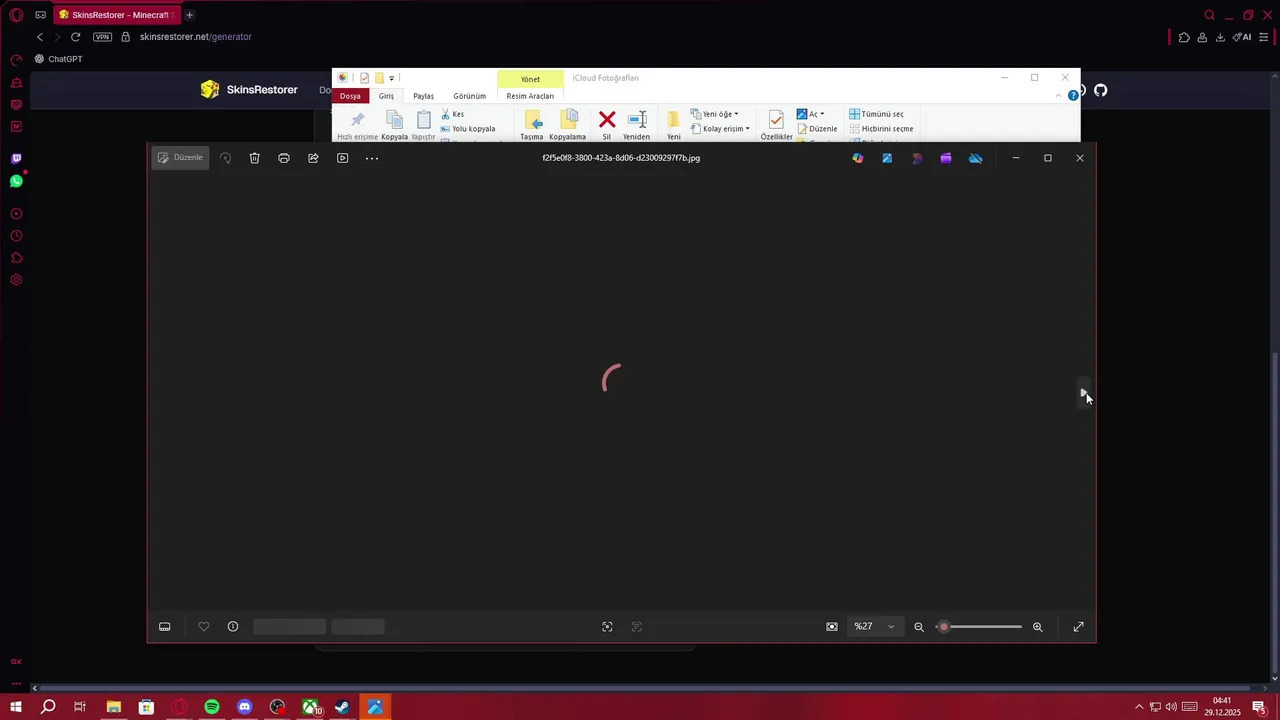The image size is (1280, 720).
Task: Open the blue Photos edit-with-AI icon
Action: tap(887, 158)
